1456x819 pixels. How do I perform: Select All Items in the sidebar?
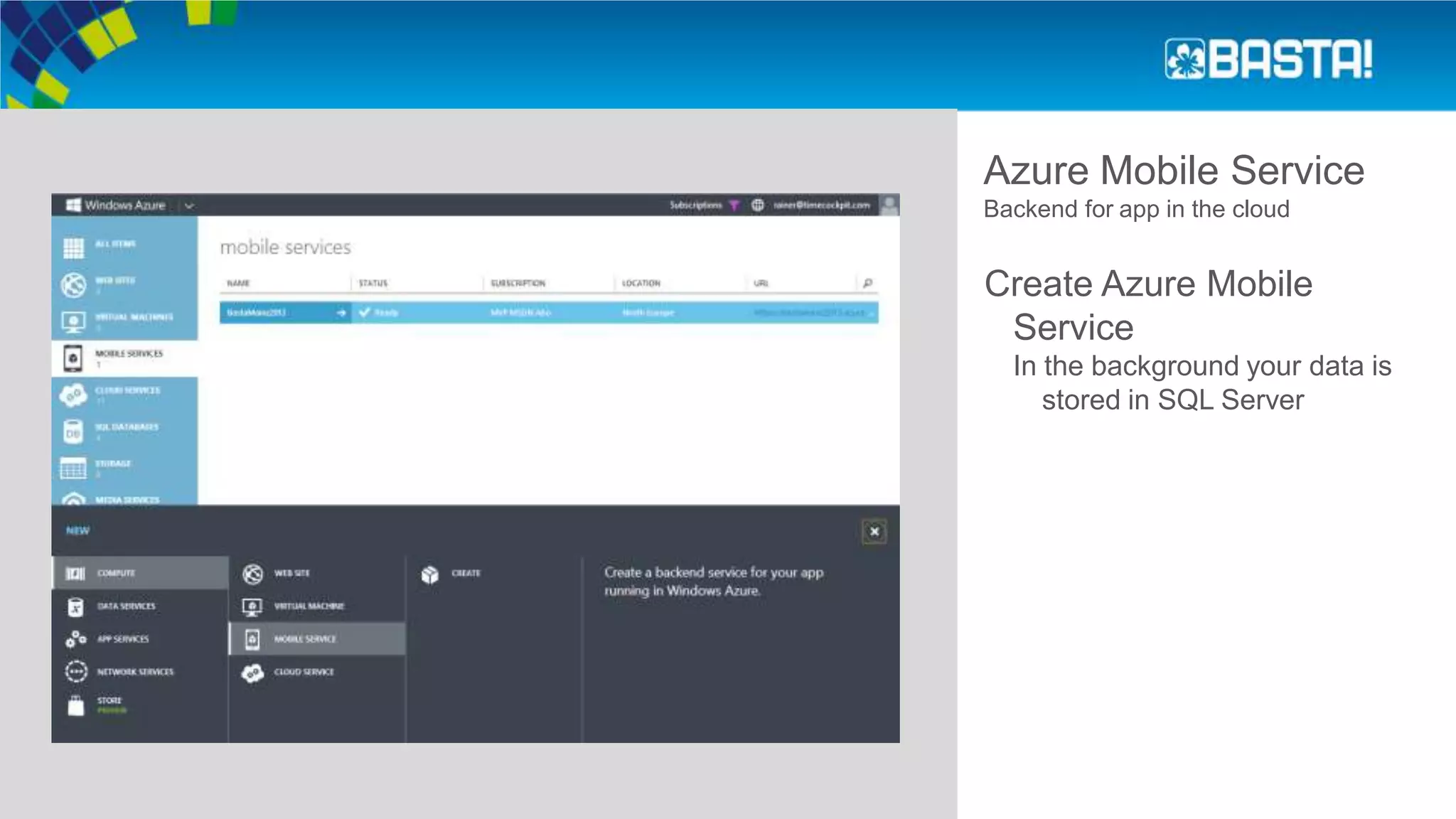124,247
